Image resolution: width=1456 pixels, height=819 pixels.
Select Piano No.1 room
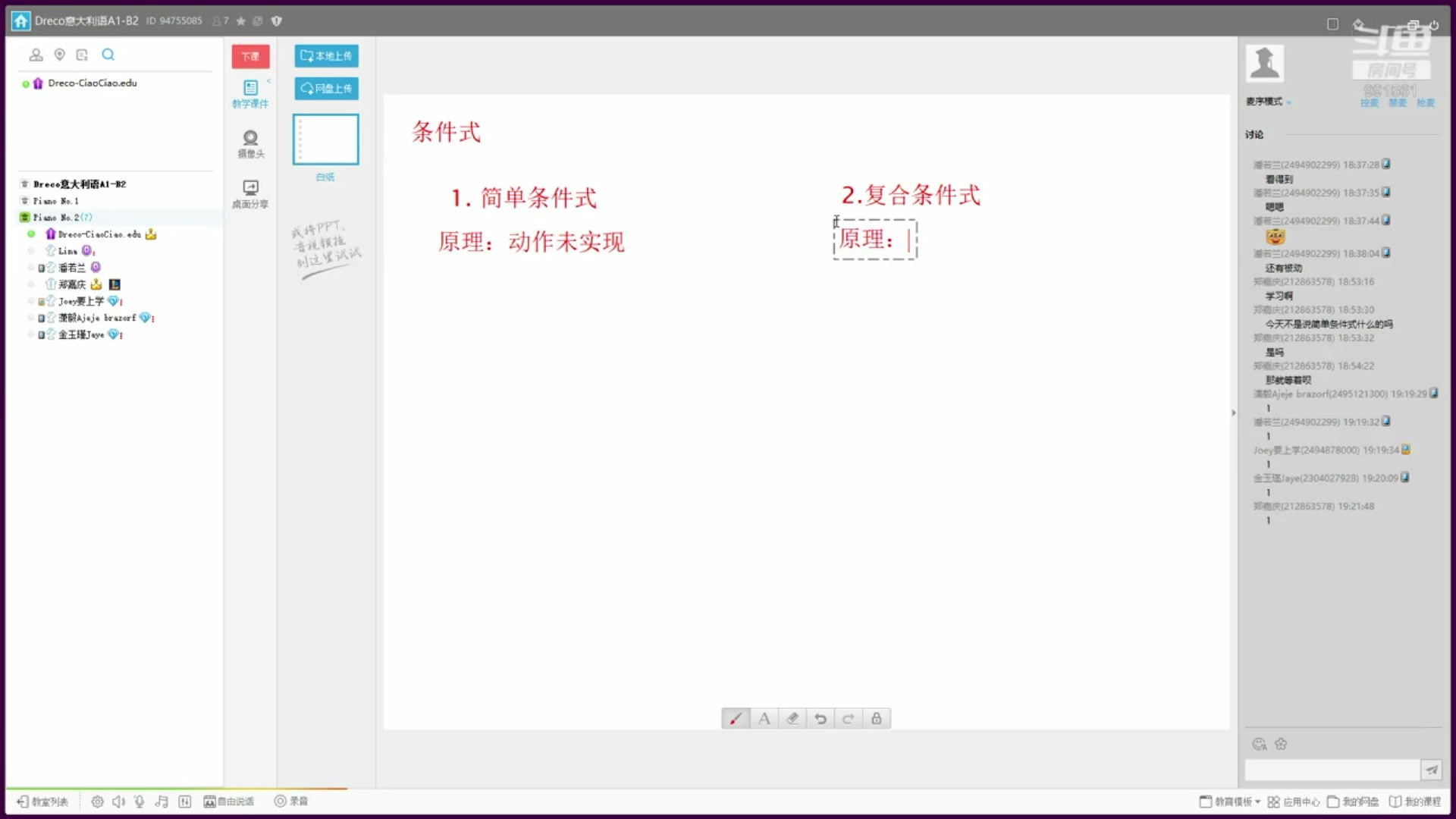coord(55,201)
